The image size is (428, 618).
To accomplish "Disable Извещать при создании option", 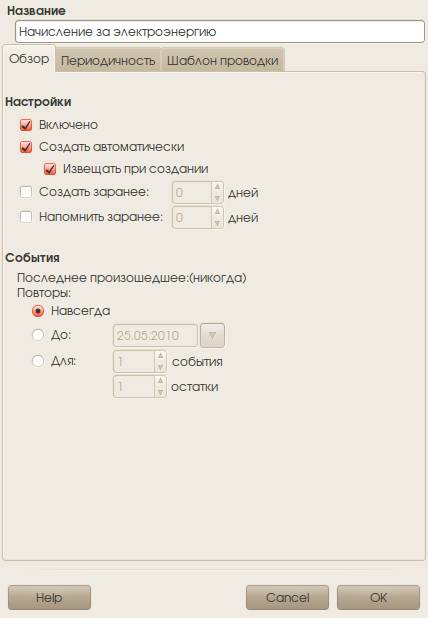I will point(50,169).
